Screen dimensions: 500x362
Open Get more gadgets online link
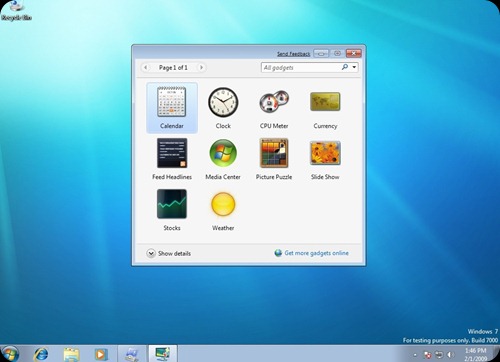312,253
